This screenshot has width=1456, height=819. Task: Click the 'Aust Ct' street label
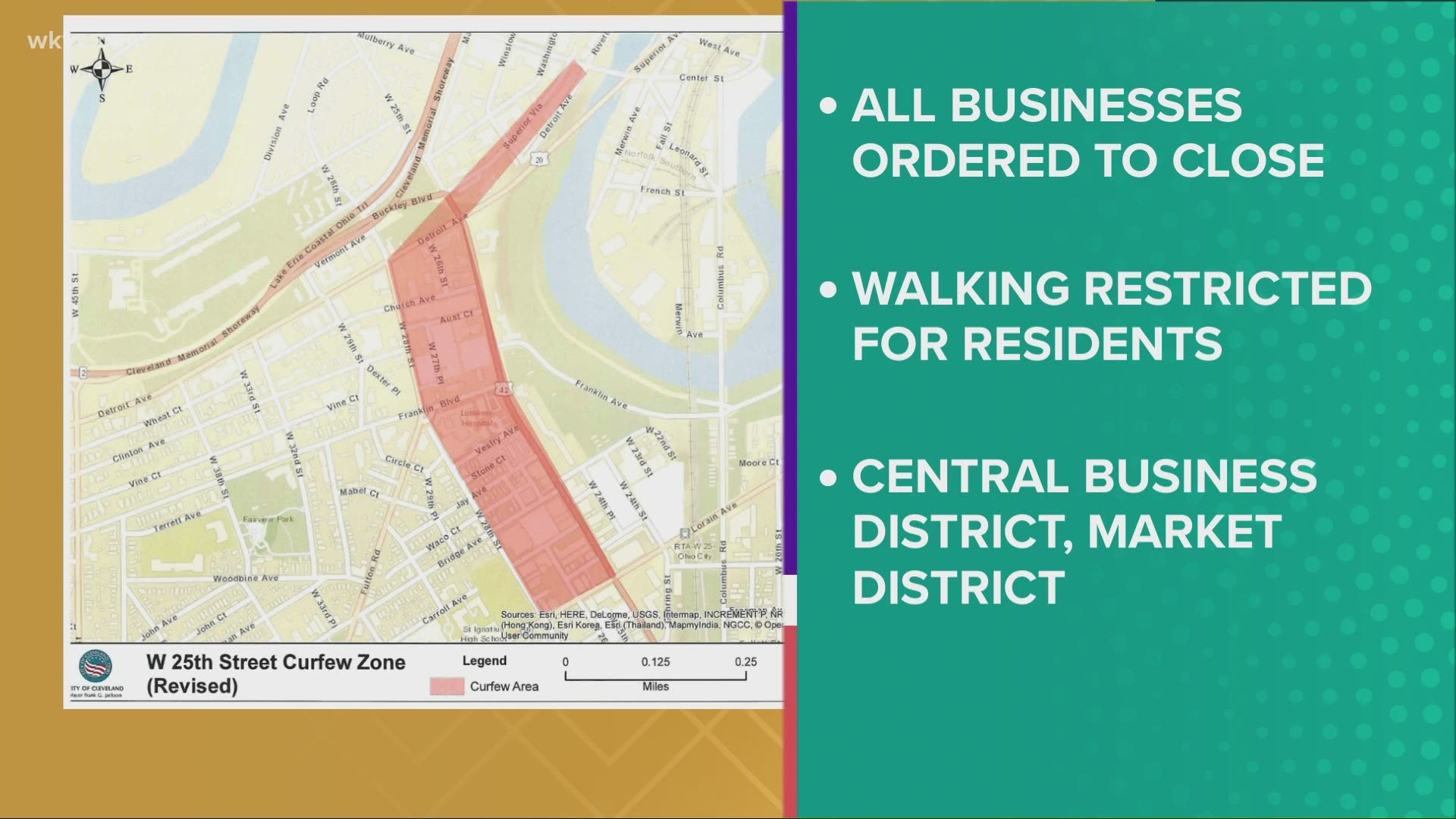click(457, 316)
